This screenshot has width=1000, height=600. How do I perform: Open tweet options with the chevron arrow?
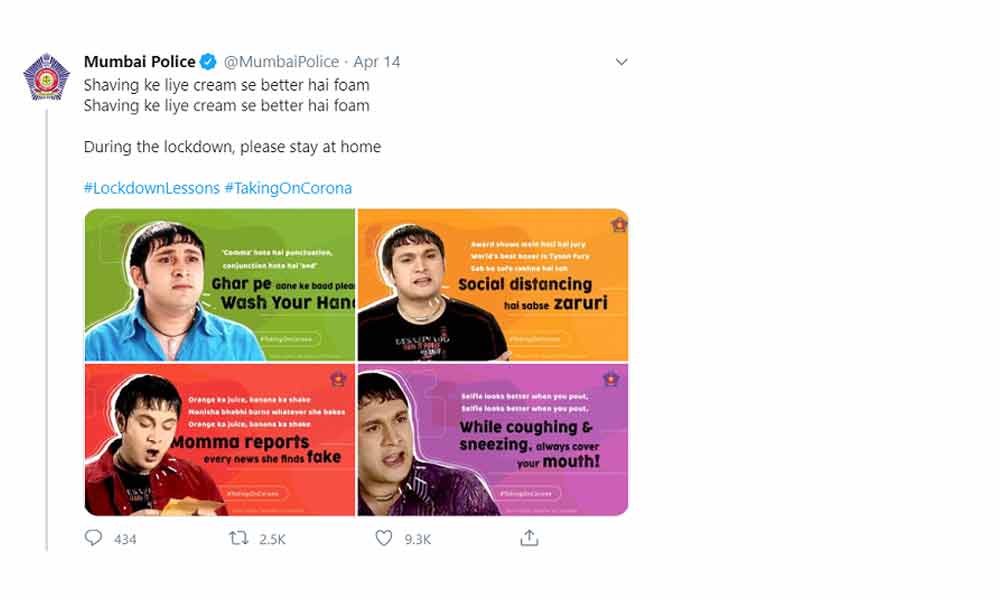click(x=621, y=62)
